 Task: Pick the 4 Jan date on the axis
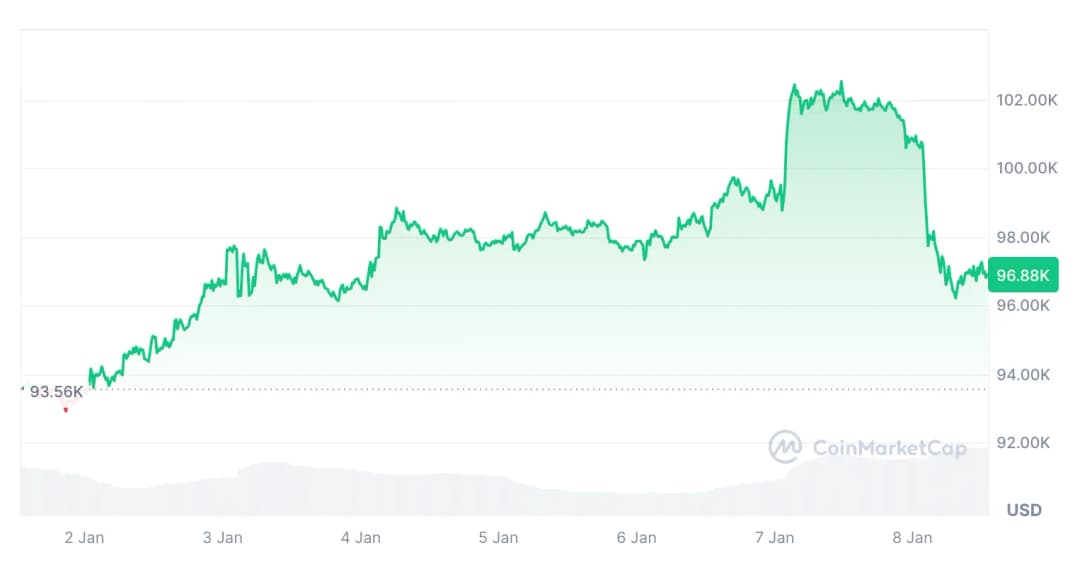360,538
